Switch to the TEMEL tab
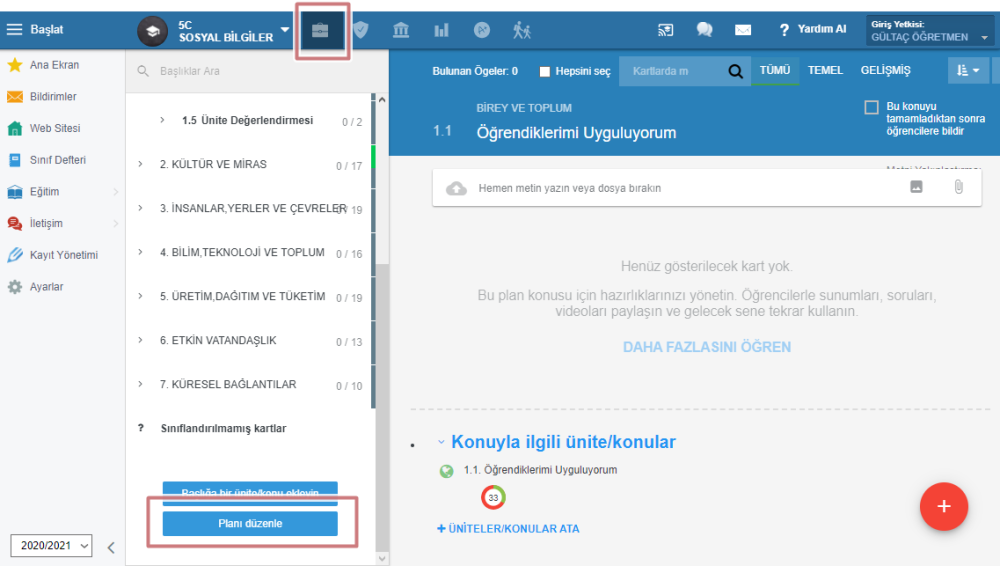Viewport: 1000px width, 566px height. 825,70
